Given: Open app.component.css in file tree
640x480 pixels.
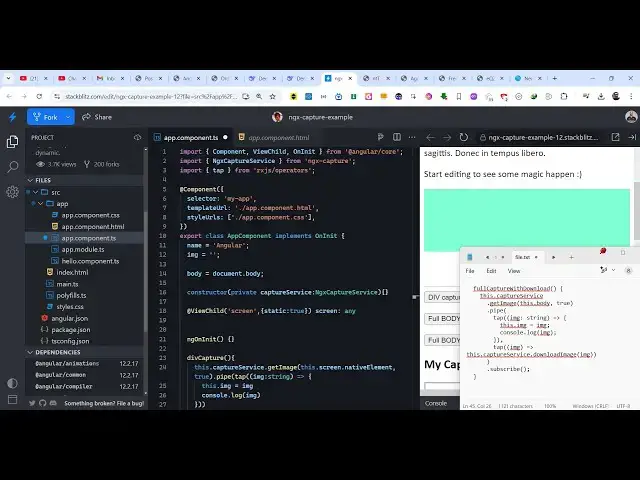Looking at the screenshot, I should pyautogui.click(x=90, y=215).
